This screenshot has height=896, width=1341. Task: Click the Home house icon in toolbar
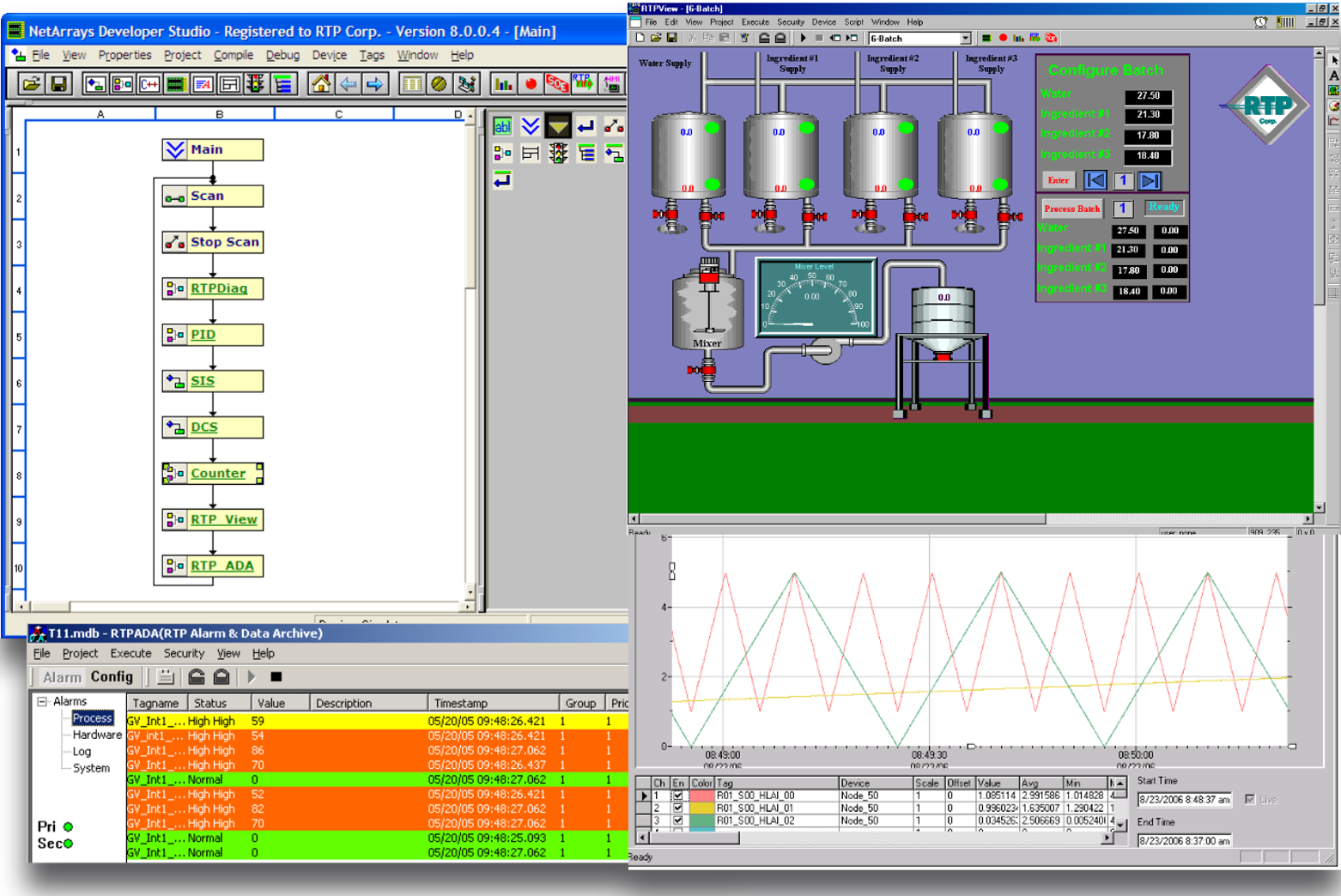pos(320,84)
